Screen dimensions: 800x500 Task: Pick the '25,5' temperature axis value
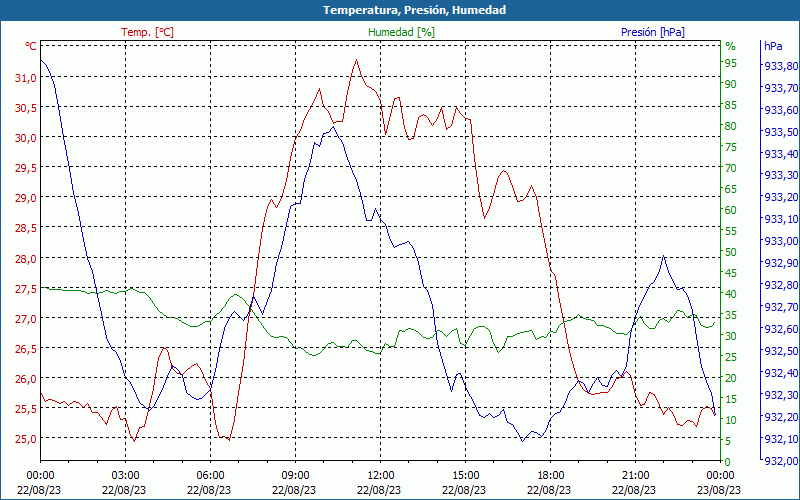tap(26, 409)
